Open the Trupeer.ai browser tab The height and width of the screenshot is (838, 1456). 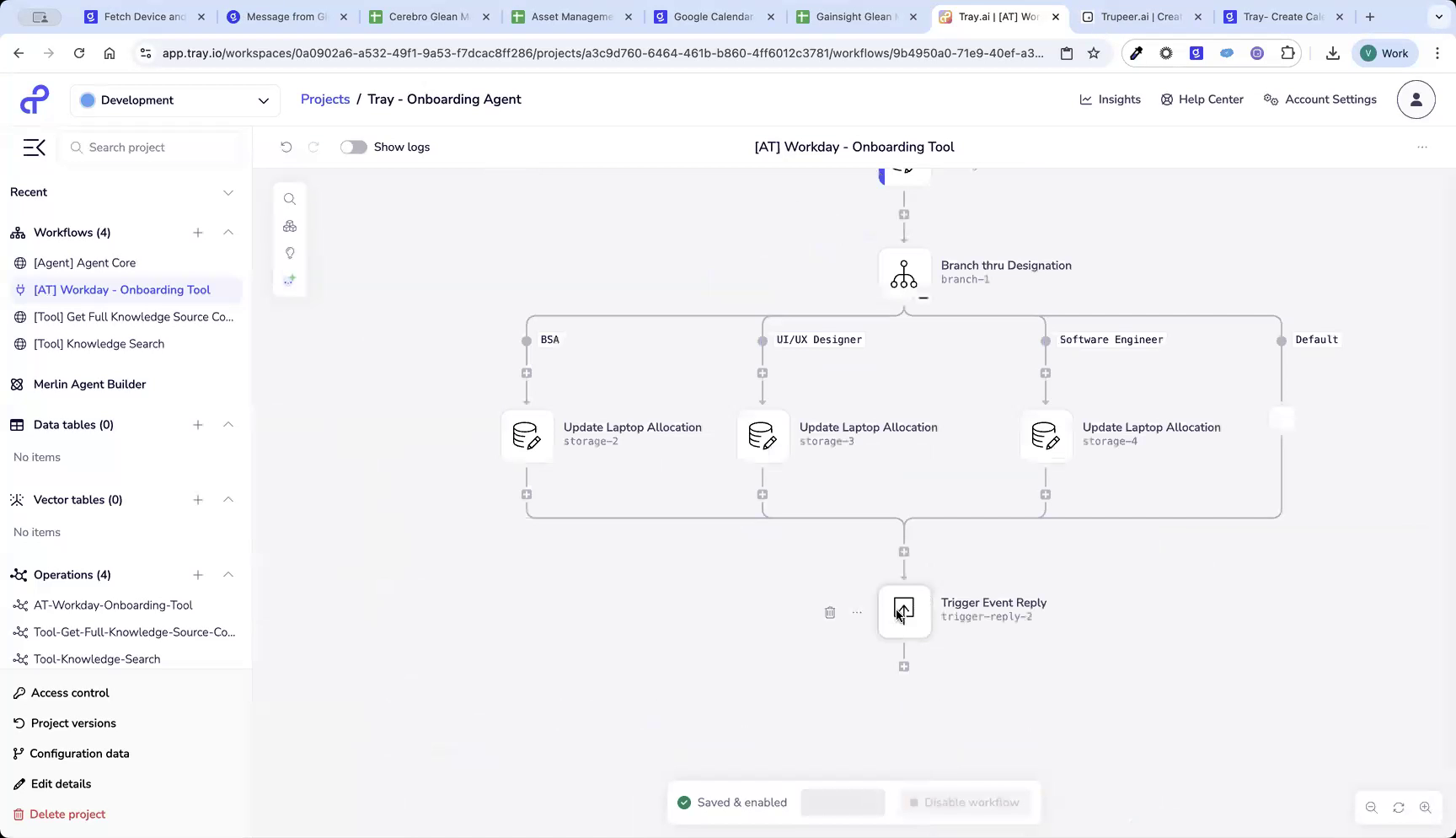pos(1142,16)
